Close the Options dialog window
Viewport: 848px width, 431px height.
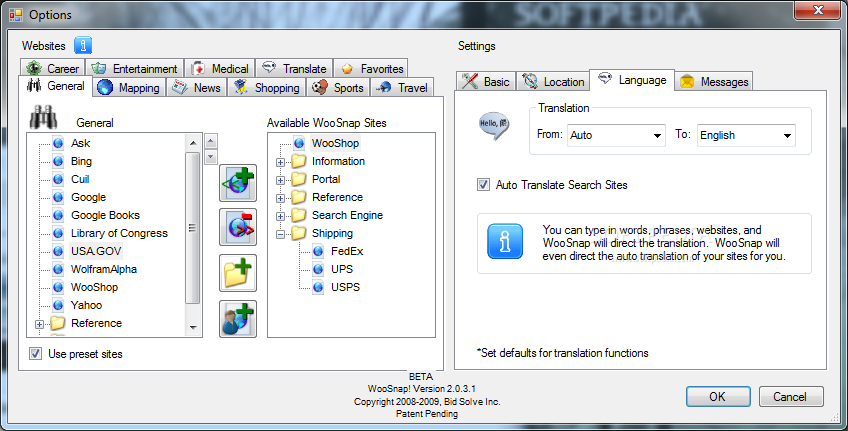818,10
